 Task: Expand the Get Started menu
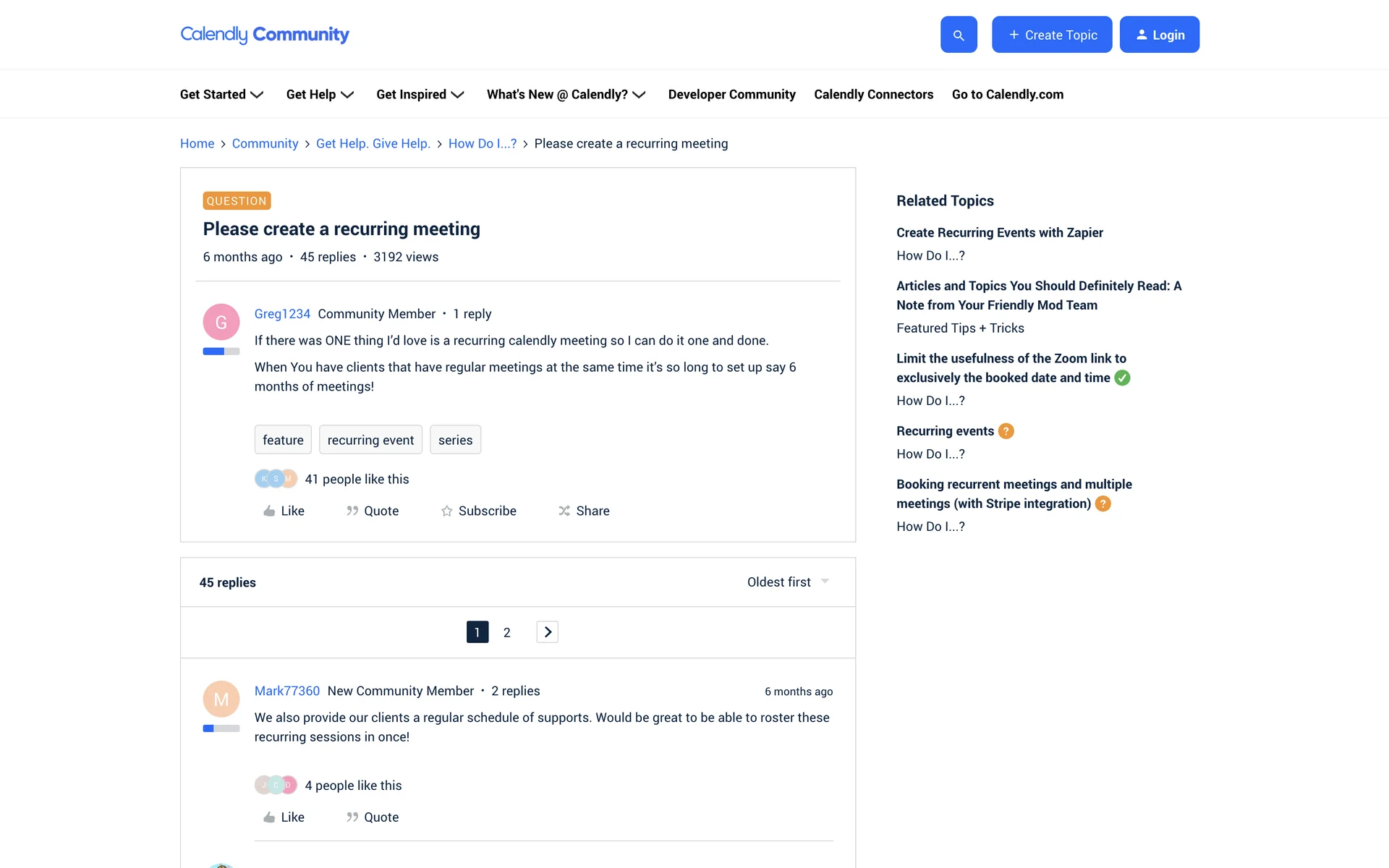click(221, 94)
